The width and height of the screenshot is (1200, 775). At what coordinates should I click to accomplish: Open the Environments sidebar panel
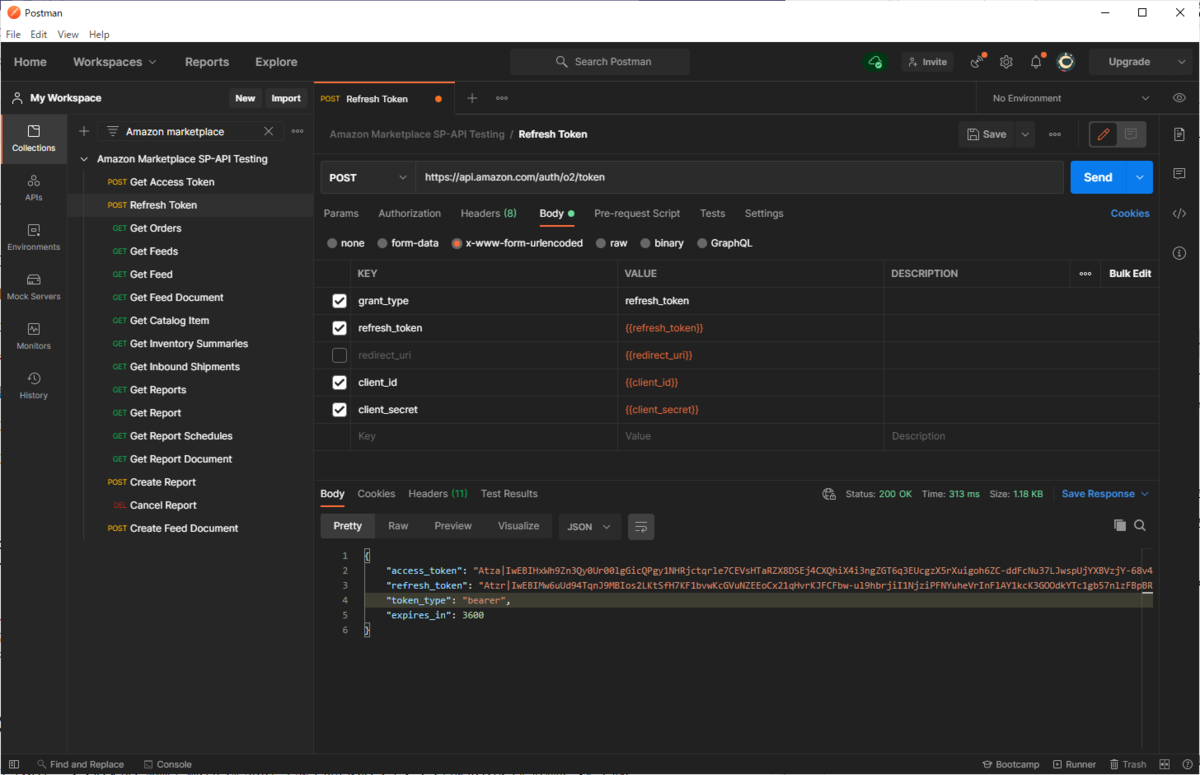pos(33,237)
